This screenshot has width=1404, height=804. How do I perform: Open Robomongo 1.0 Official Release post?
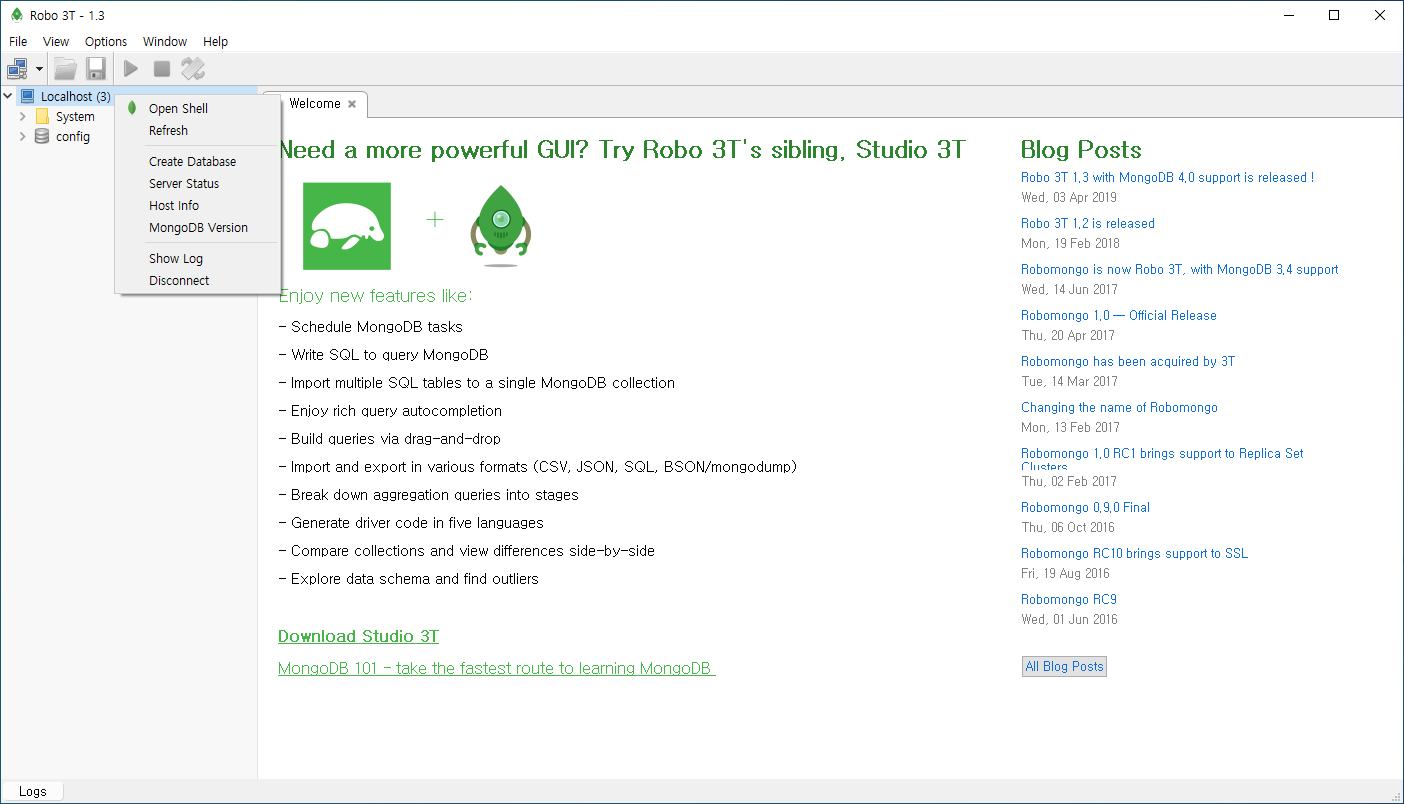(1119, 315)
